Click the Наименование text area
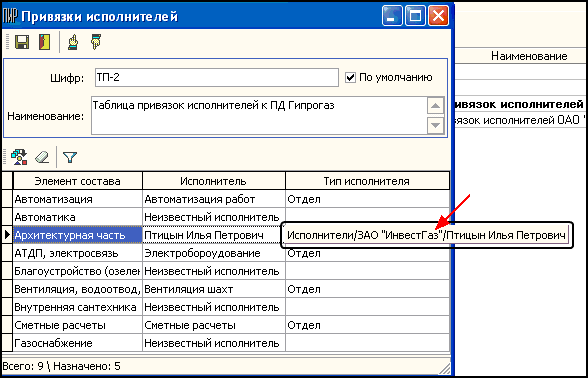 click(259, 116)
